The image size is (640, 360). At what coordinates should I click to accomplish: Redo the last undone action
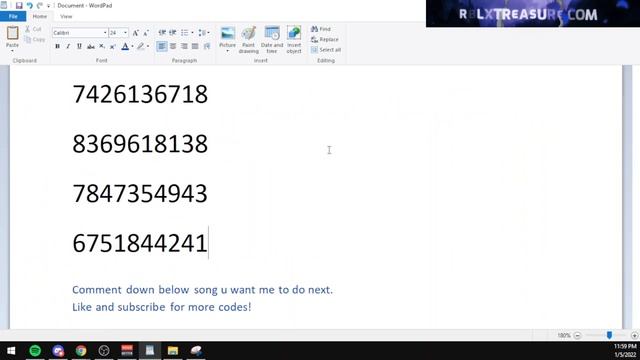pyautogui.click(x=40, y=5)
